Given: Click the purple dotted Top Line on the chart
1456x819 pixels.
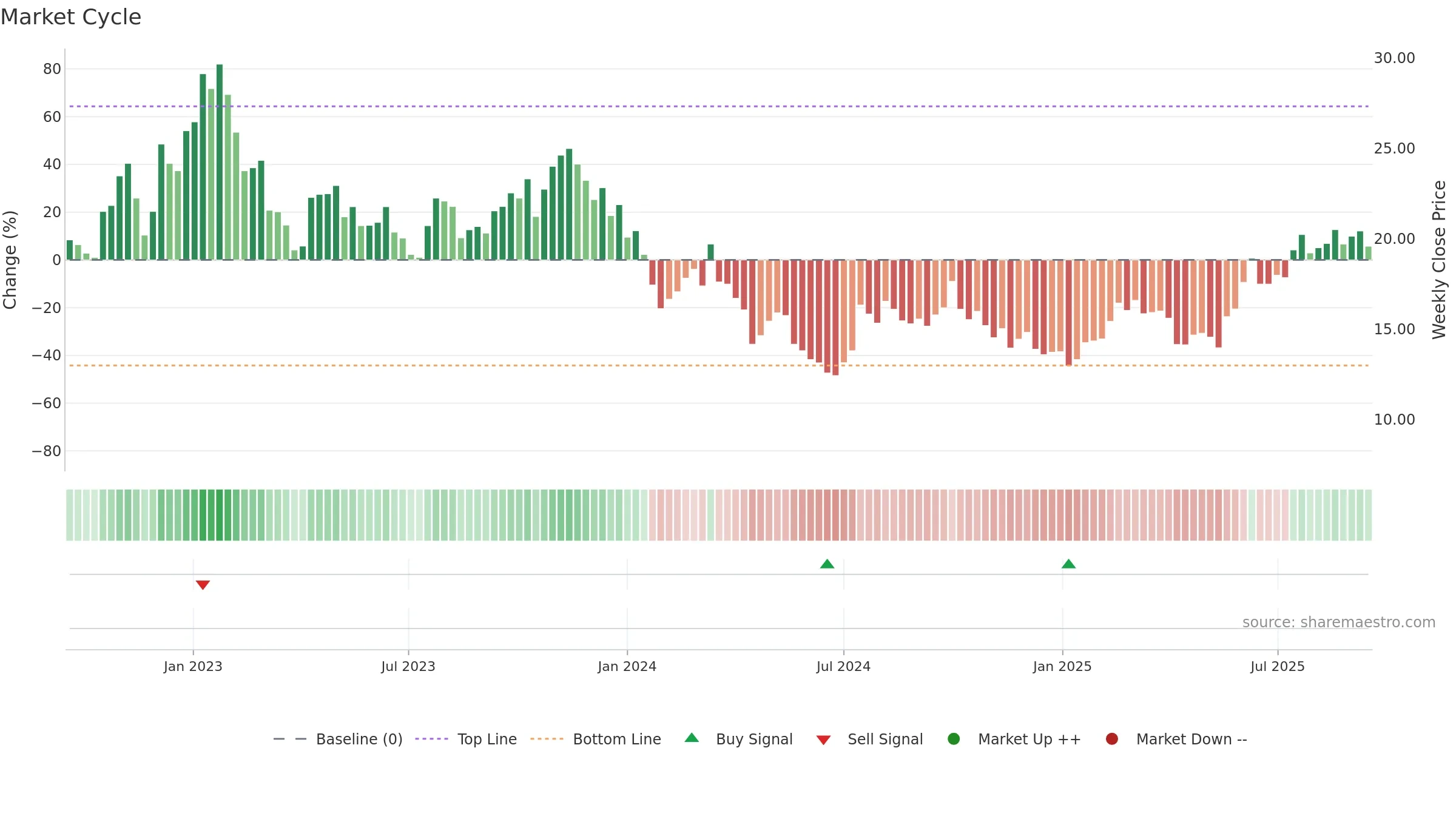Looking at the screenshot, I should click(719, 106).
